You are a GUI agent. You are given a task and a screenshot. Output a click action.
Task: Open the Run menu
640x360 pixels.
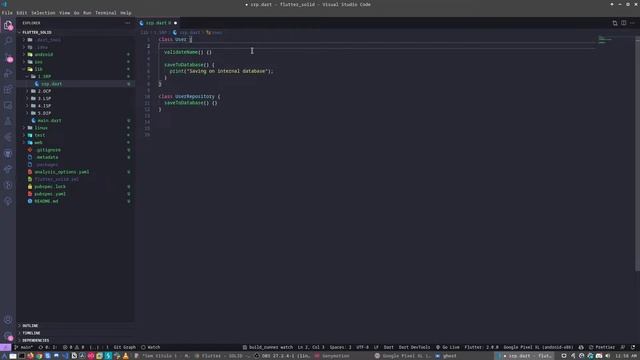pyautogui.click(x=87, y=13)
